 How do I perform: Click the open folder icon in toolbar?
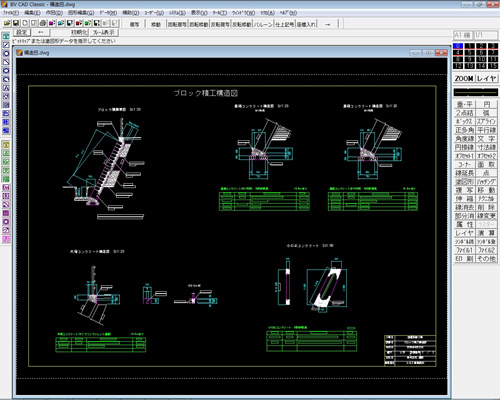coord(7,23)
